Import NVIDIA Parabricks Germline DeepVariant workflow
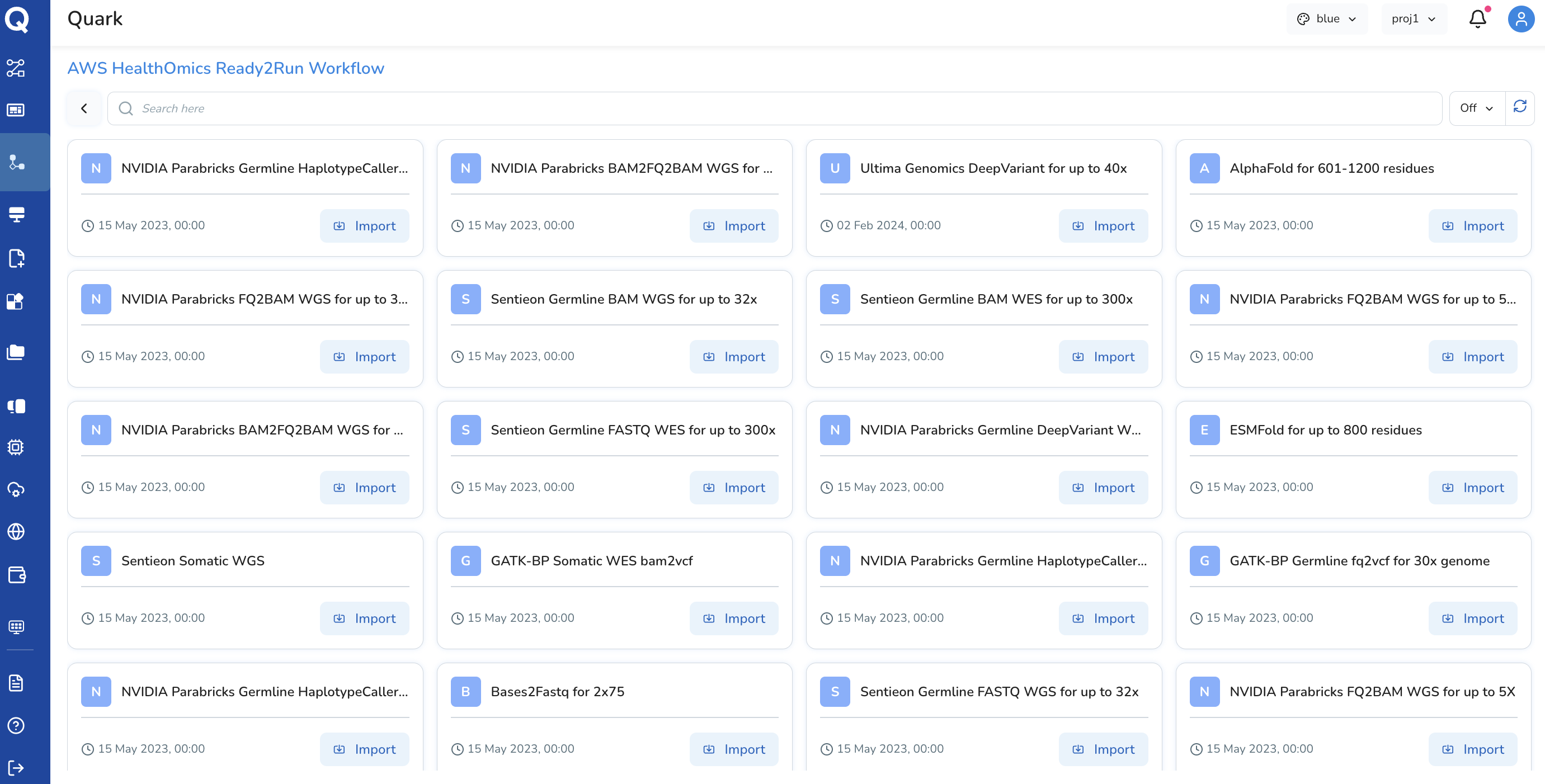The height and width of the screenshot is (784, 1545). [1103, 487]
